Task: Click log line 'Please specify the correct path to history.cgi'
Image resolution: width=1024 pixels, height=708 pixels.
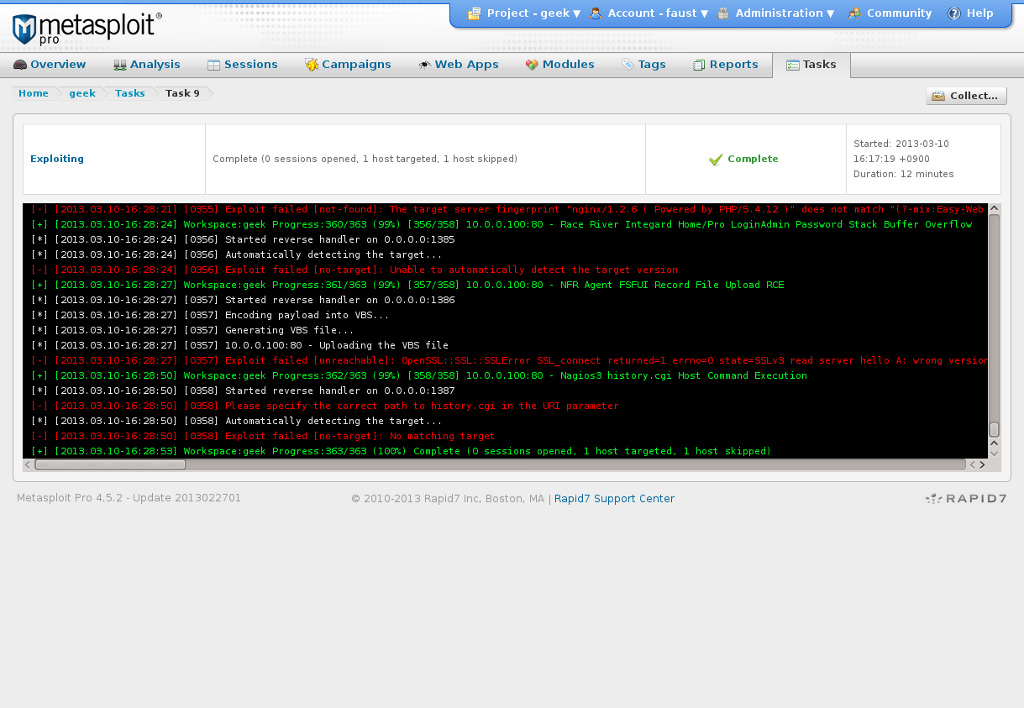Action: (x=325, y=406)
